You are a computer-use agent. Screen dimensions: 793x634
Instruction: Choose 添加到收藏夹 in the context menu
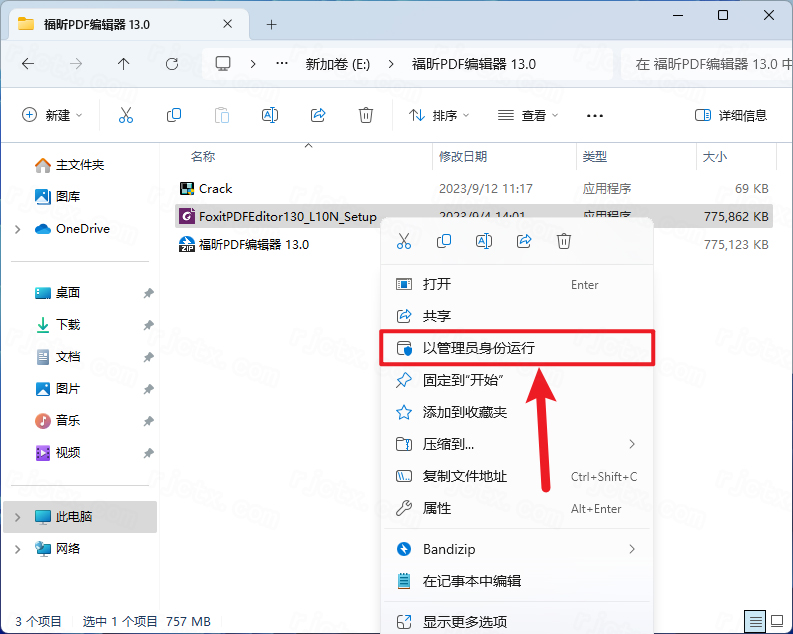pos(517,412)
